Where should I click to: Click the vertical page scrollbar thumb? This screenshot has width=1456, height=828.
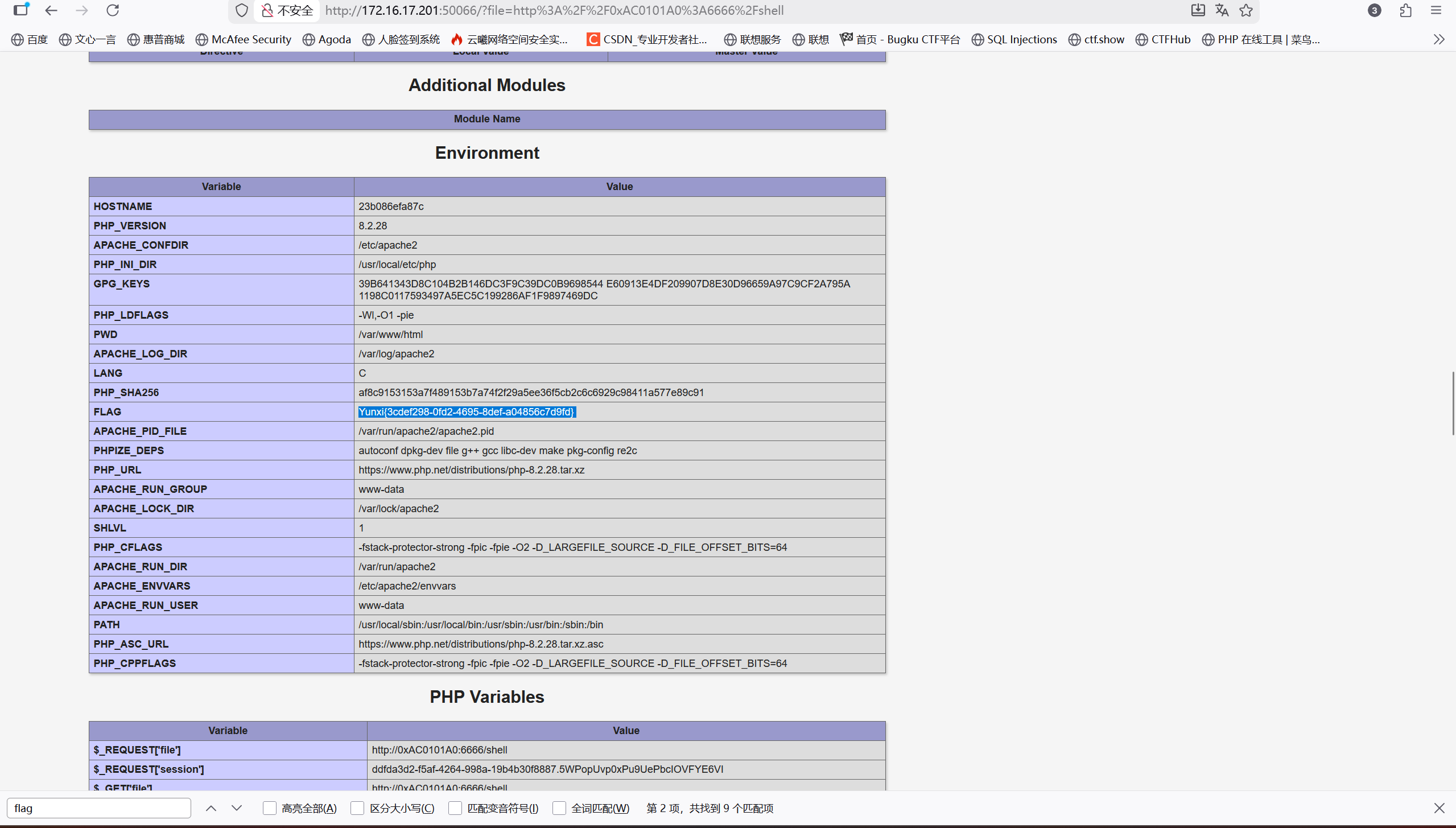[1453, 403]
